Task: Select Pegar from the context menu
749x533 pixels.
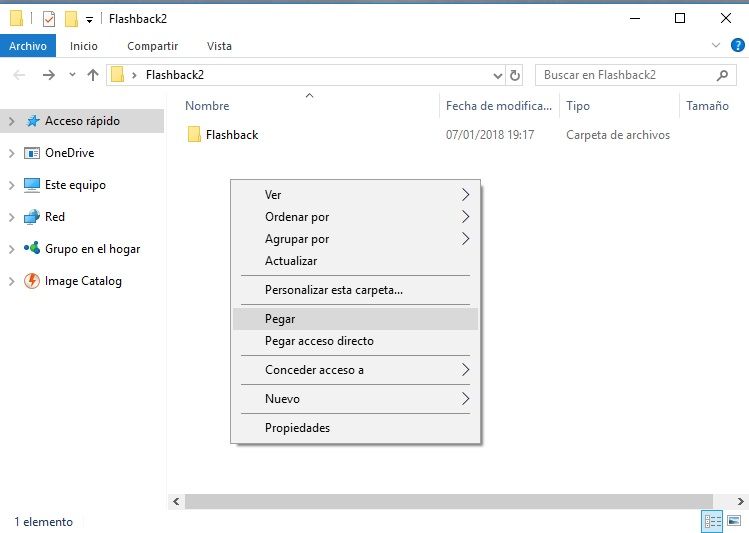Action: pyautogui.click(x=280, y=319)
